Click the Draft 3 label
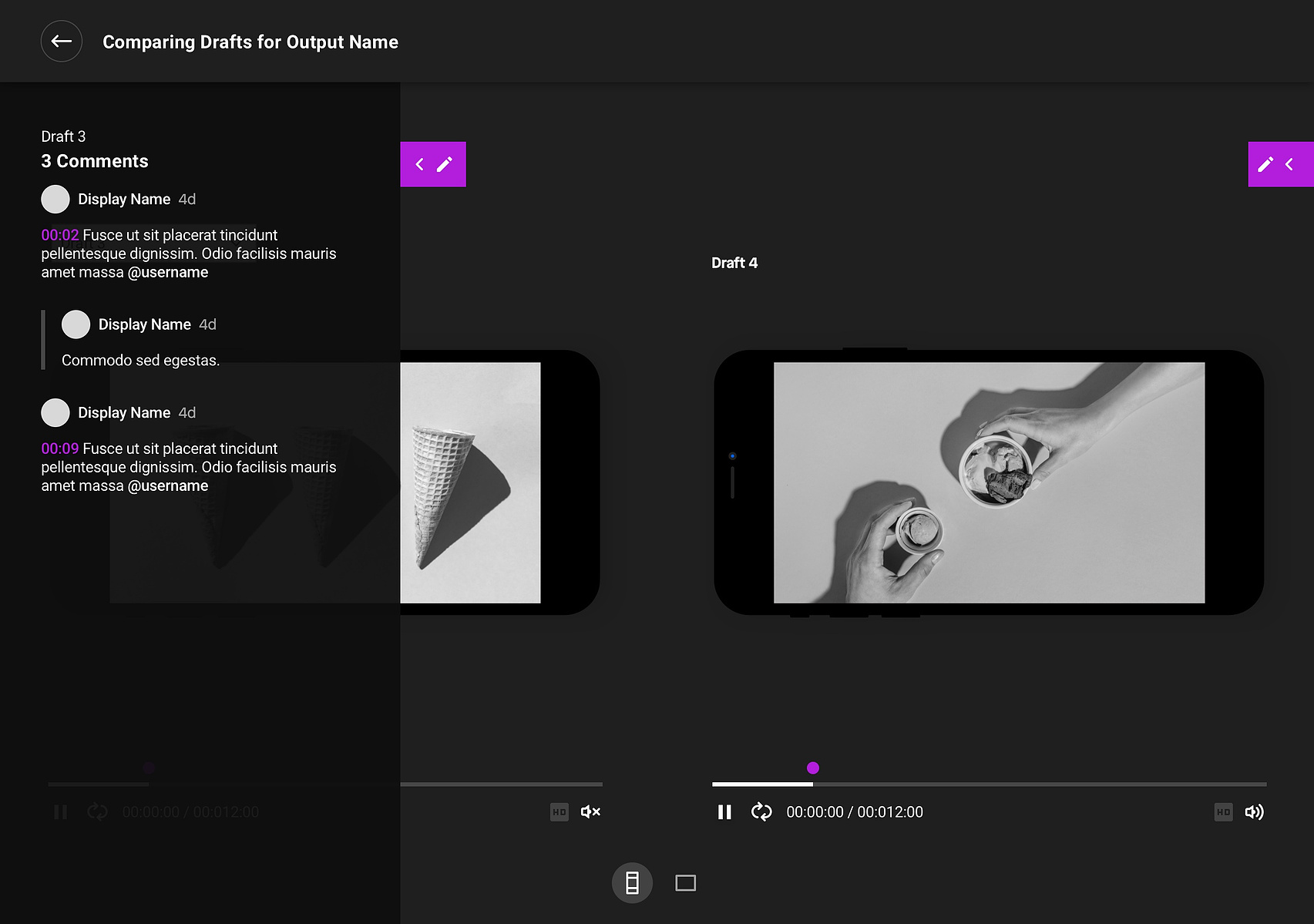Viewport: 1314px width, 924px height. 63,136
